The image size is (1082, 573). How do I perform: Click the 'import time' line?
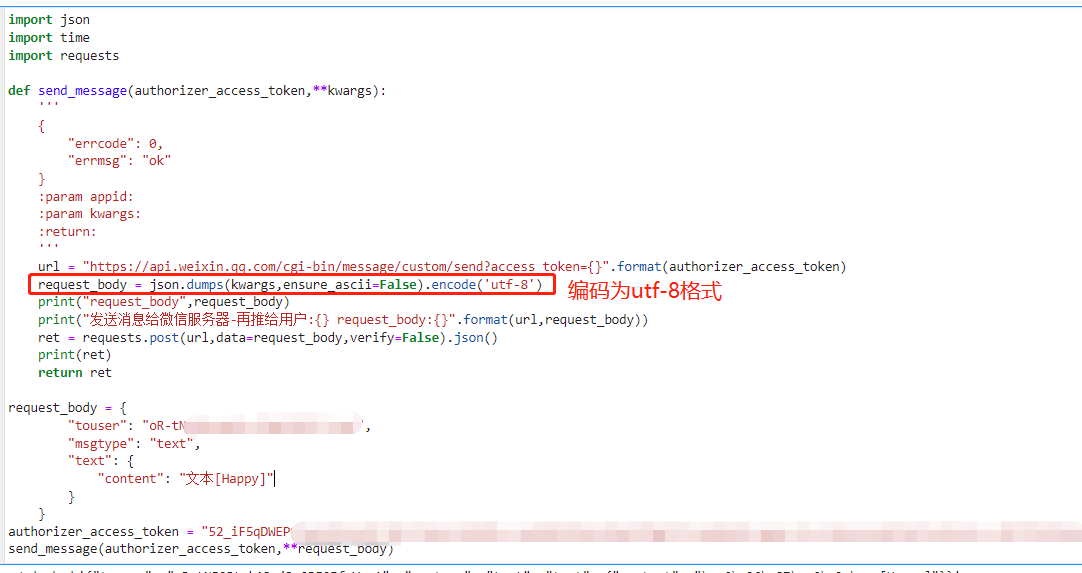49,37
